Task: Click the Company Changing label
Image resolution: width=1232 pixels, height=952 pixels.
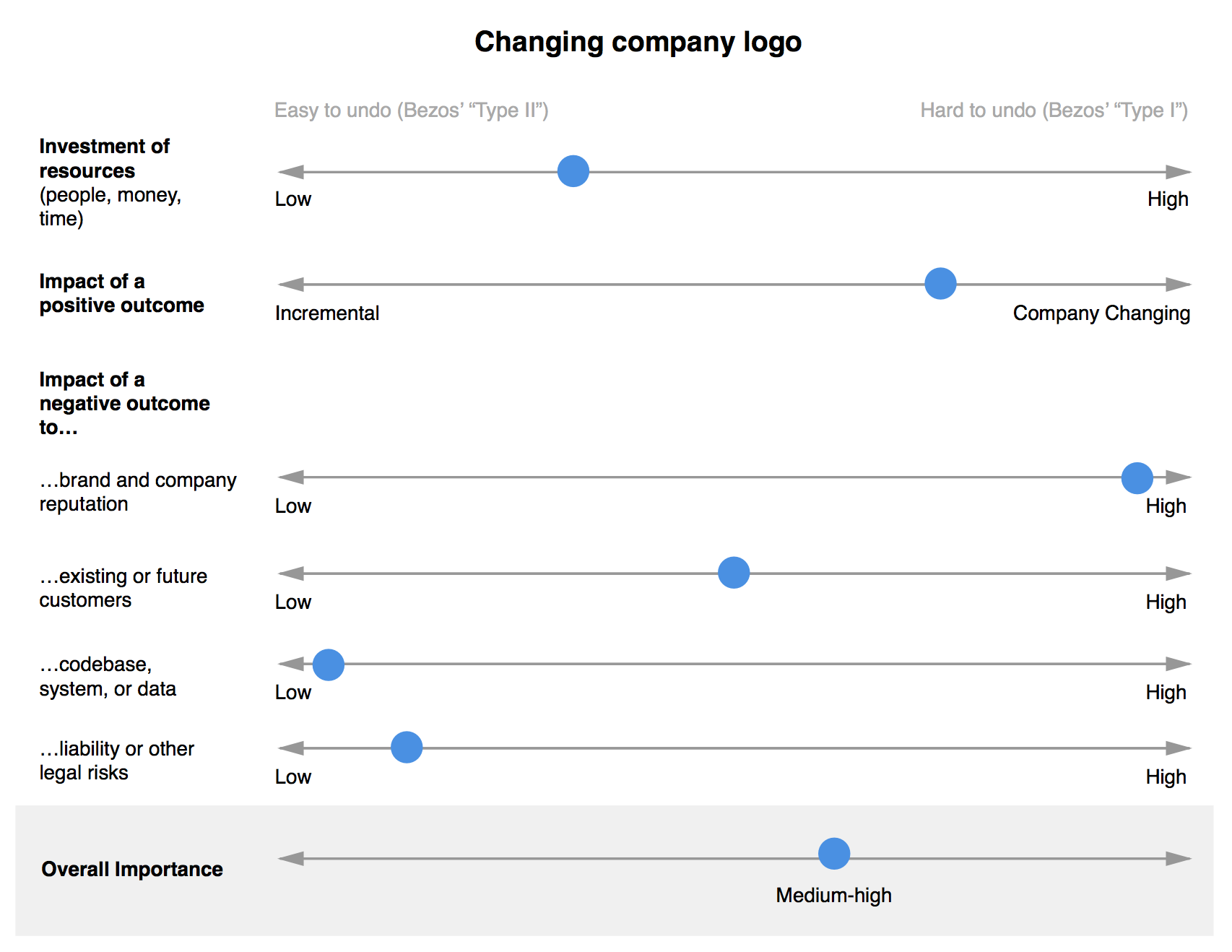Action: click(x=1101, y=313)
